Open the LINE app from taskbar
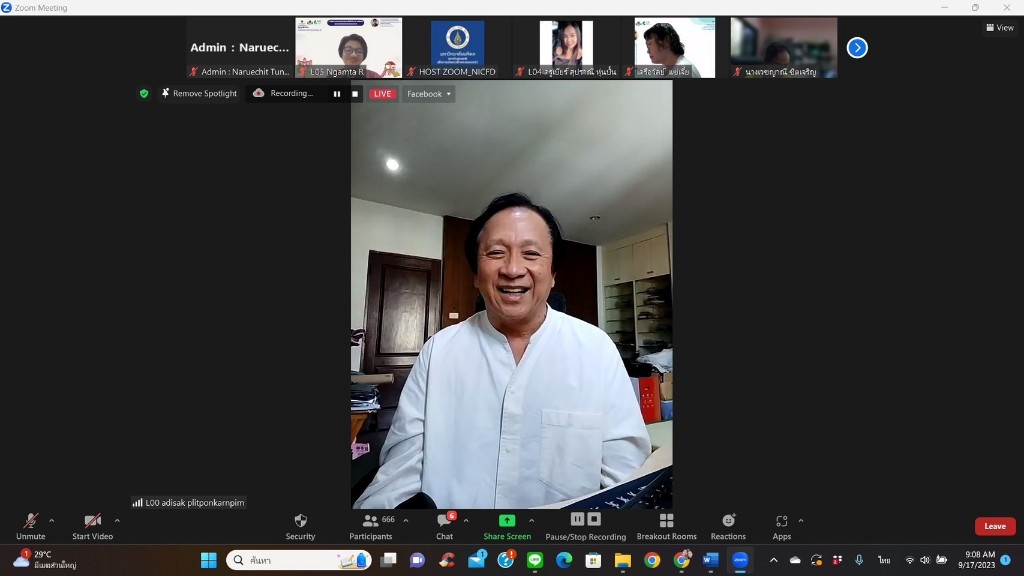This screenshot has height=576, width=1024. pos(535,560)
